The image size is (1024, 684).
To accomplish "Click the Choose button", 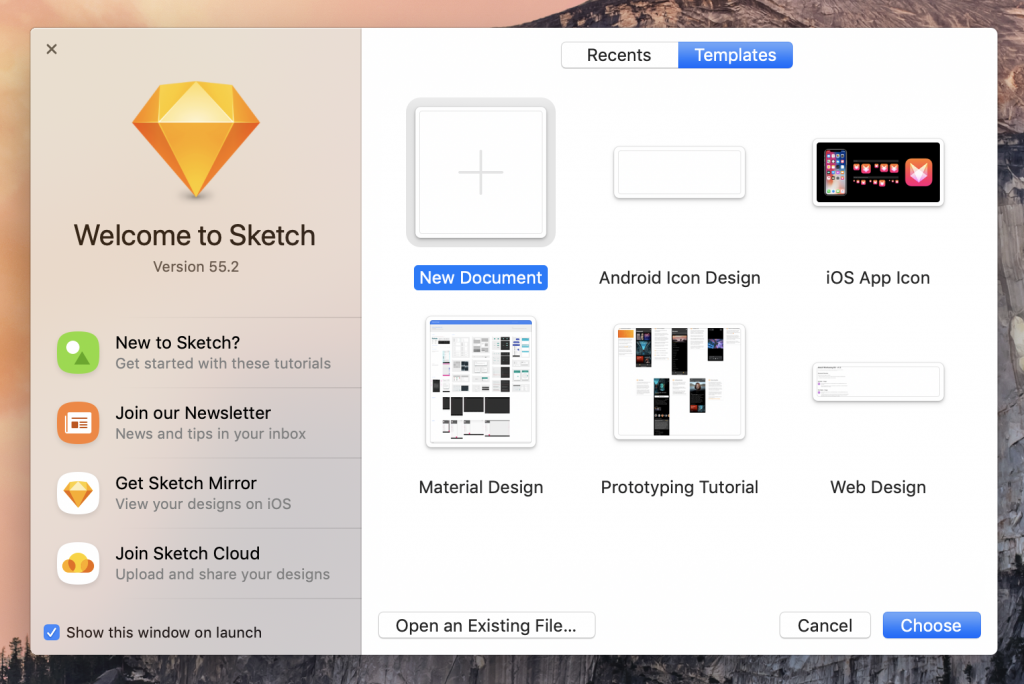I will 931,625.
